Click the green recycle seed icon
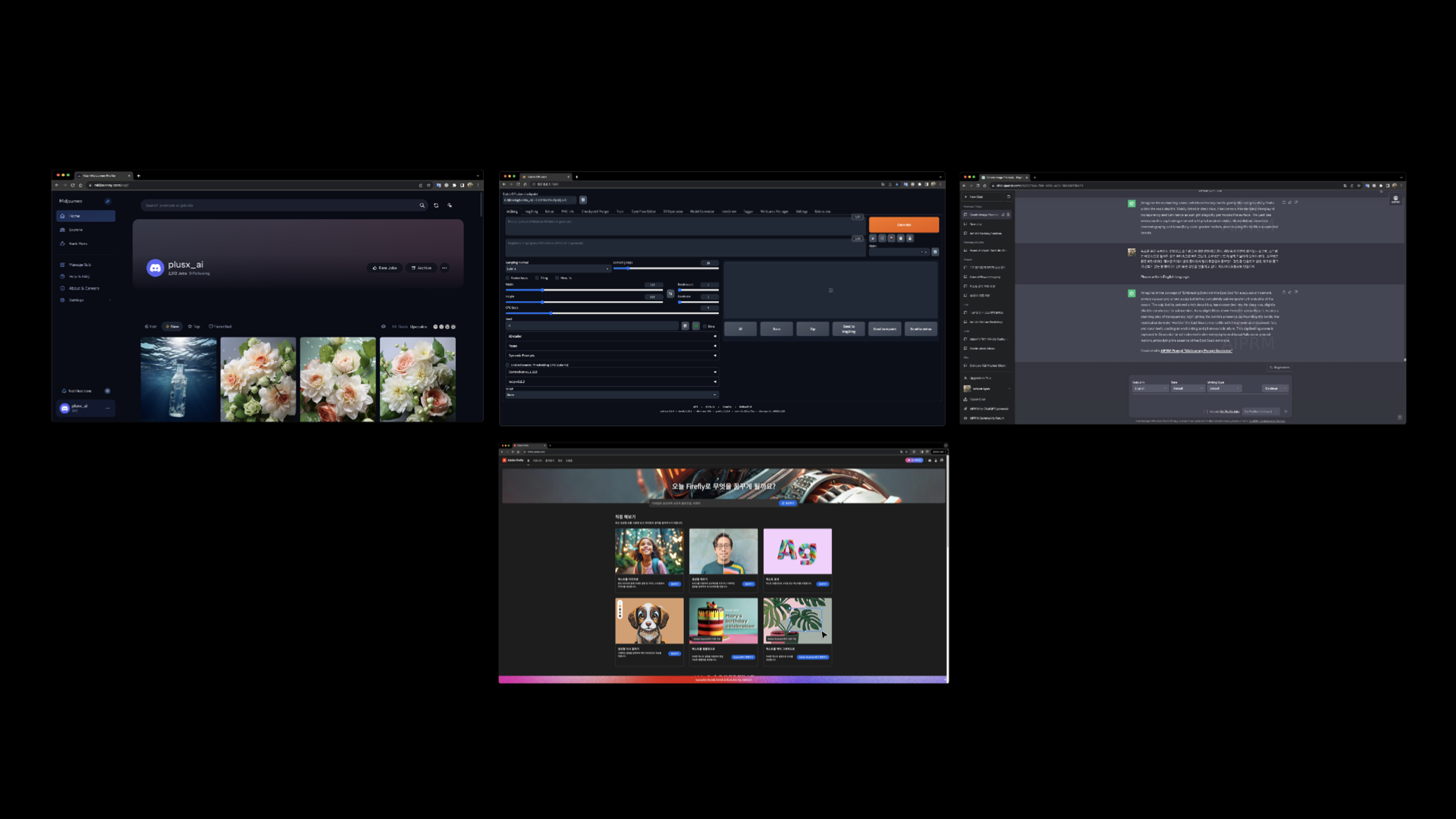 coord(695,326)
